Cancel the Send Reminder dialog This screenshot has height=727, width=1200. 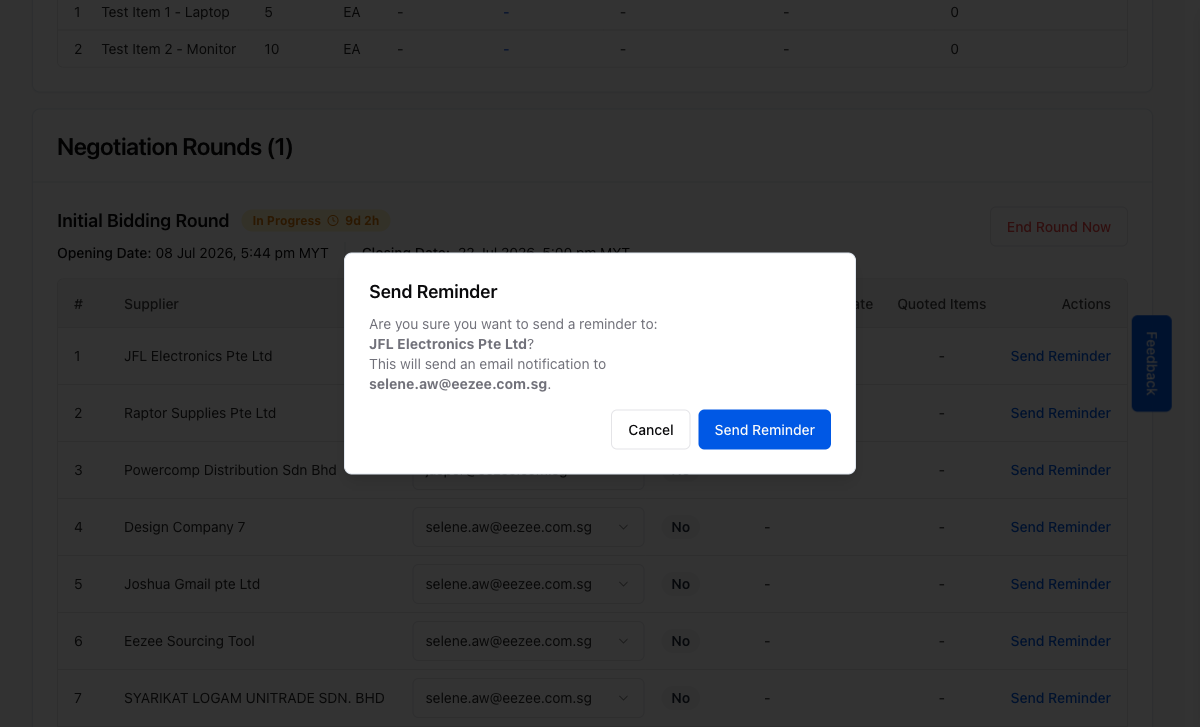click(650, 429)
